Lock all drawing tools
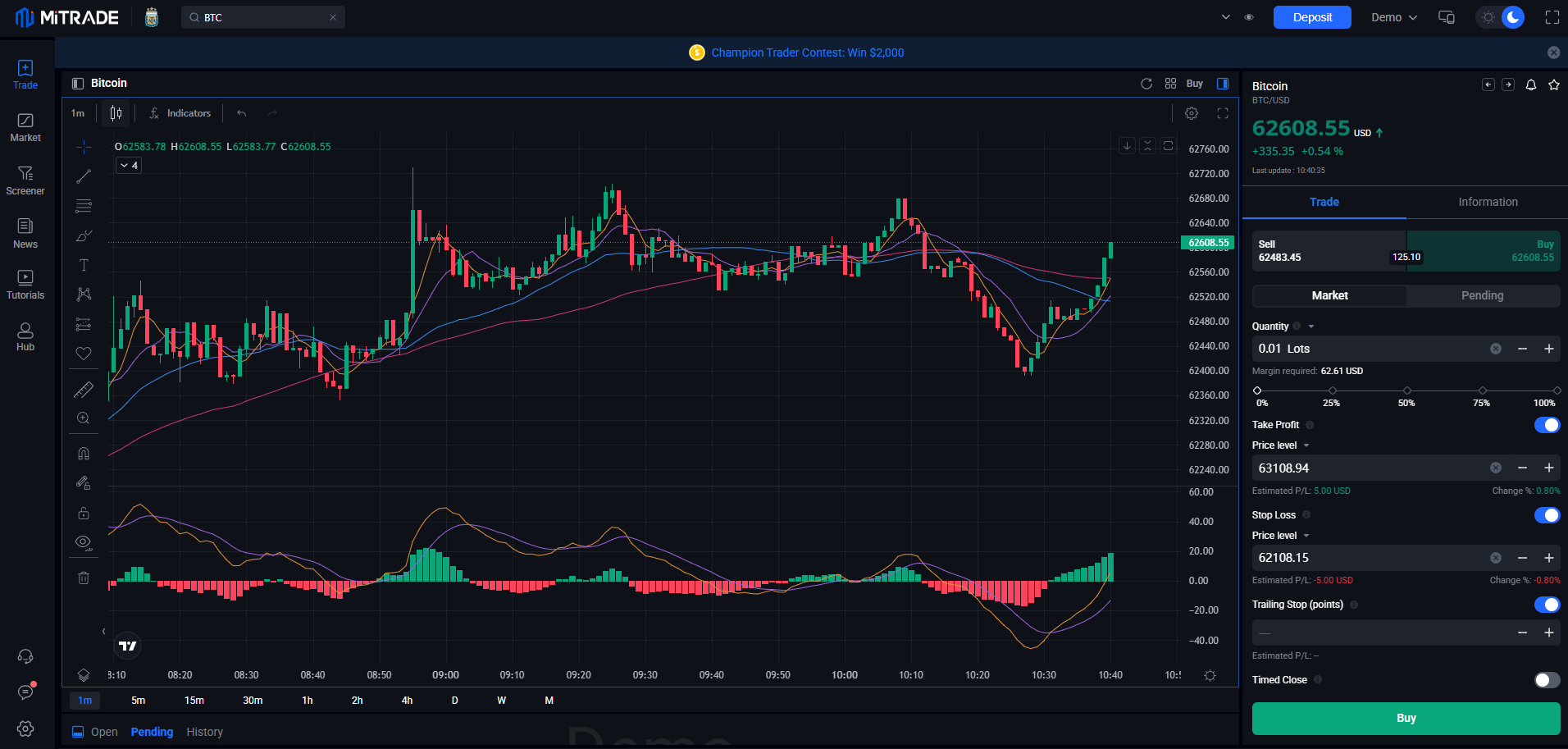 (x=84, y=513)
